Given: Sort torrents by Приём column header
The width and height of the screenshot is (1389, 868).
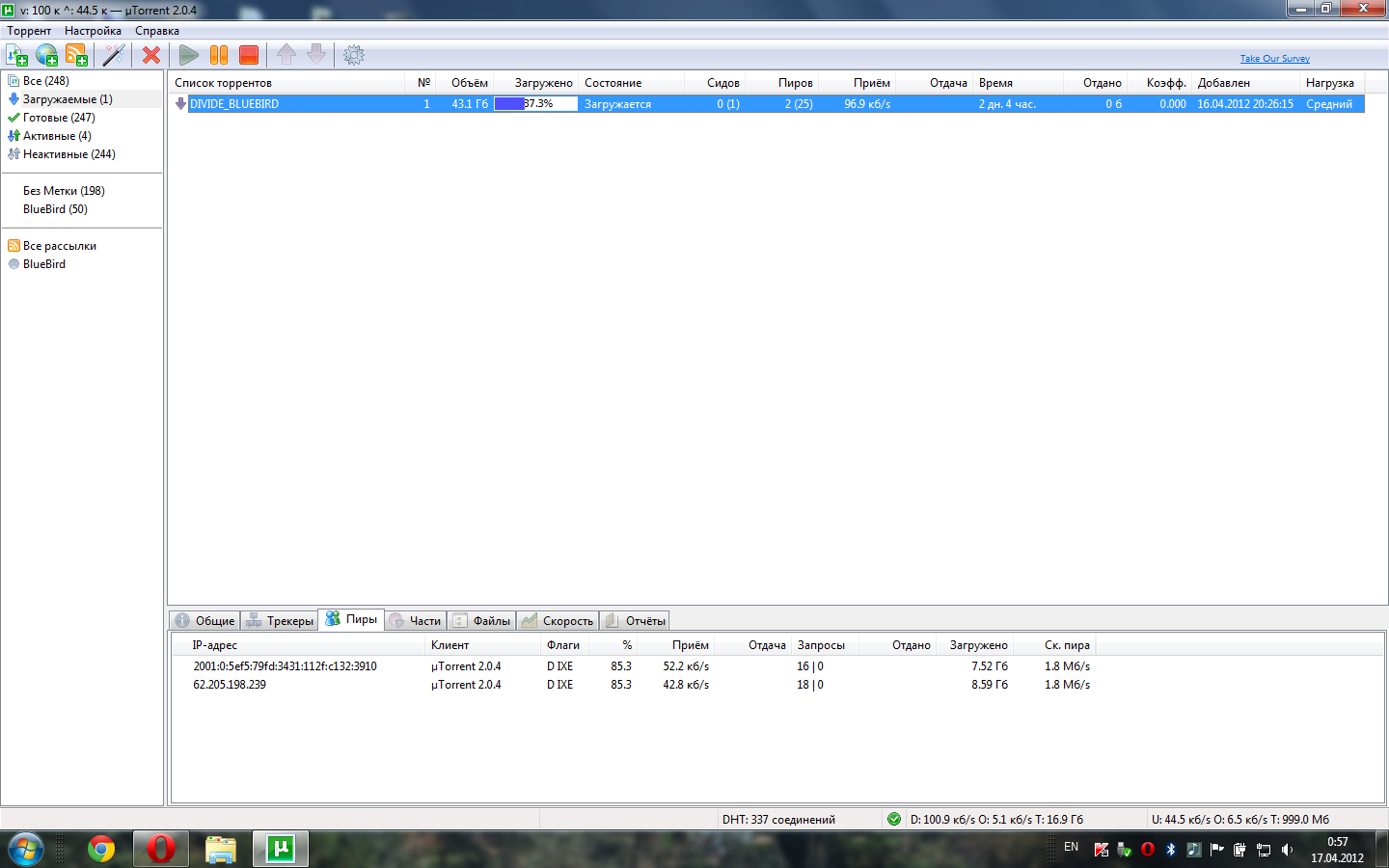Looking at the screenshot, I should click(x=858, y=83).
